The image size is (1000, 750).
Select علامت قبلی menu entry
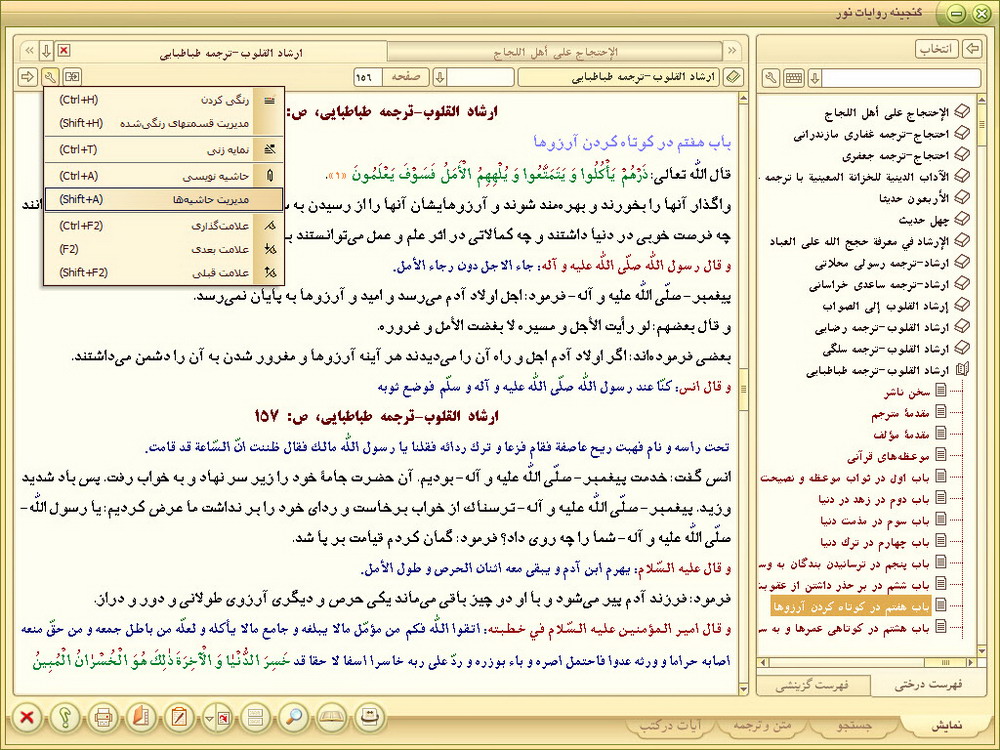coord(164,273)
